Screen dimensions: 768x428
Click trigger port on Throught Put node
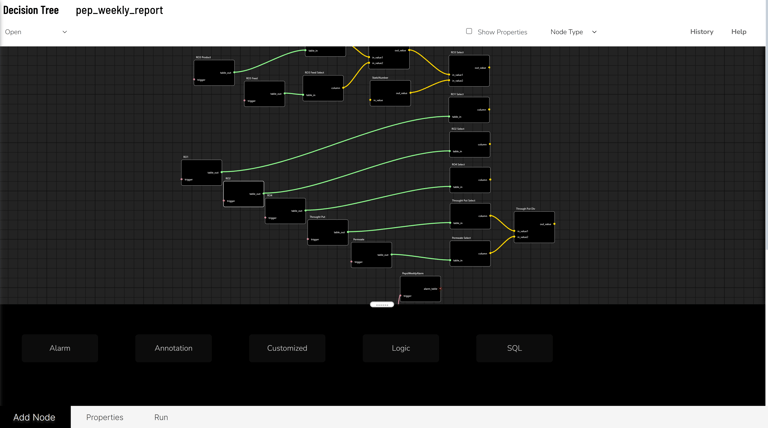[308, 239]
